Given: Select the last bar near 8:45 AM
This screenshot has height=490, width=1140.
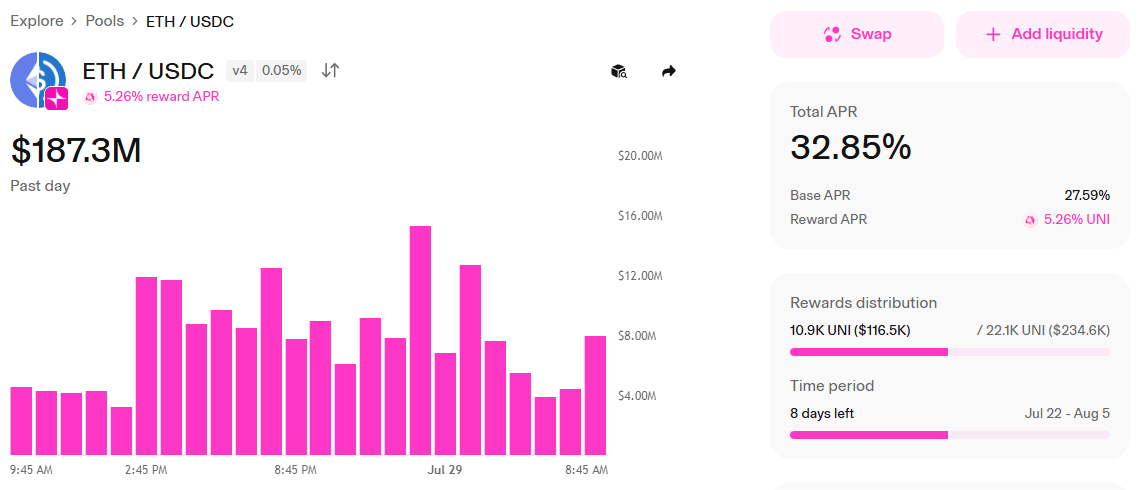Looking at the screenshot, I should (x=595, y=395).
